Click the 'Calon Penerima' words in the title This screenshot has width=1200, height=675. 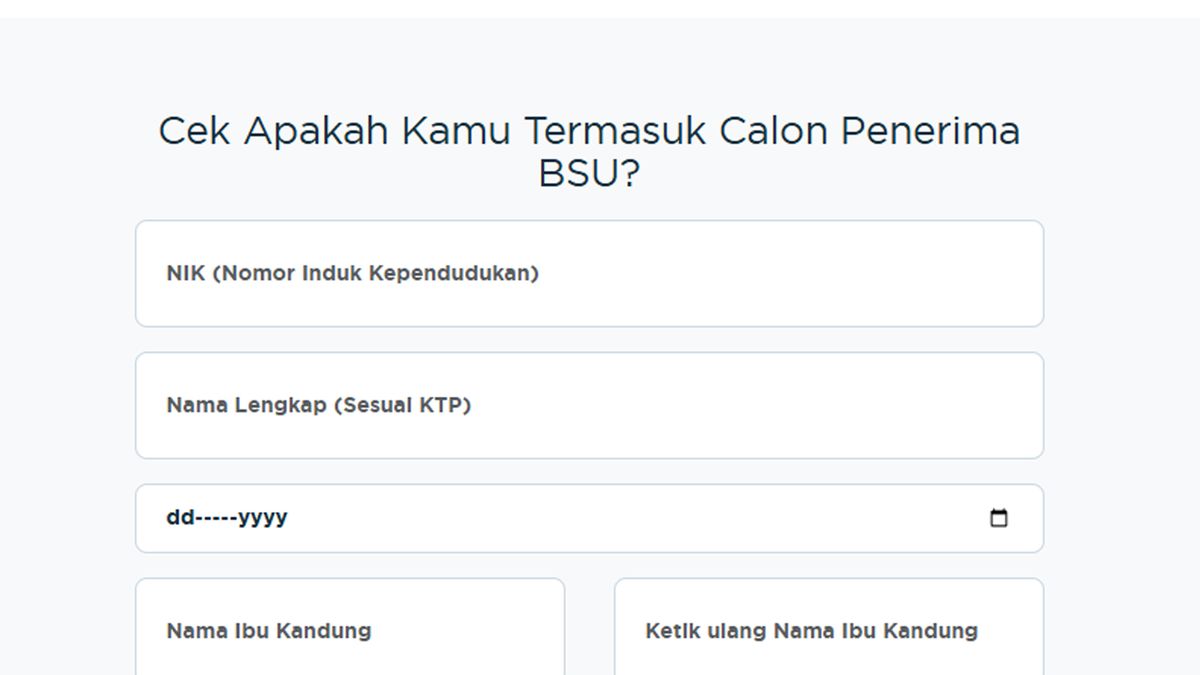coord(870,131)
